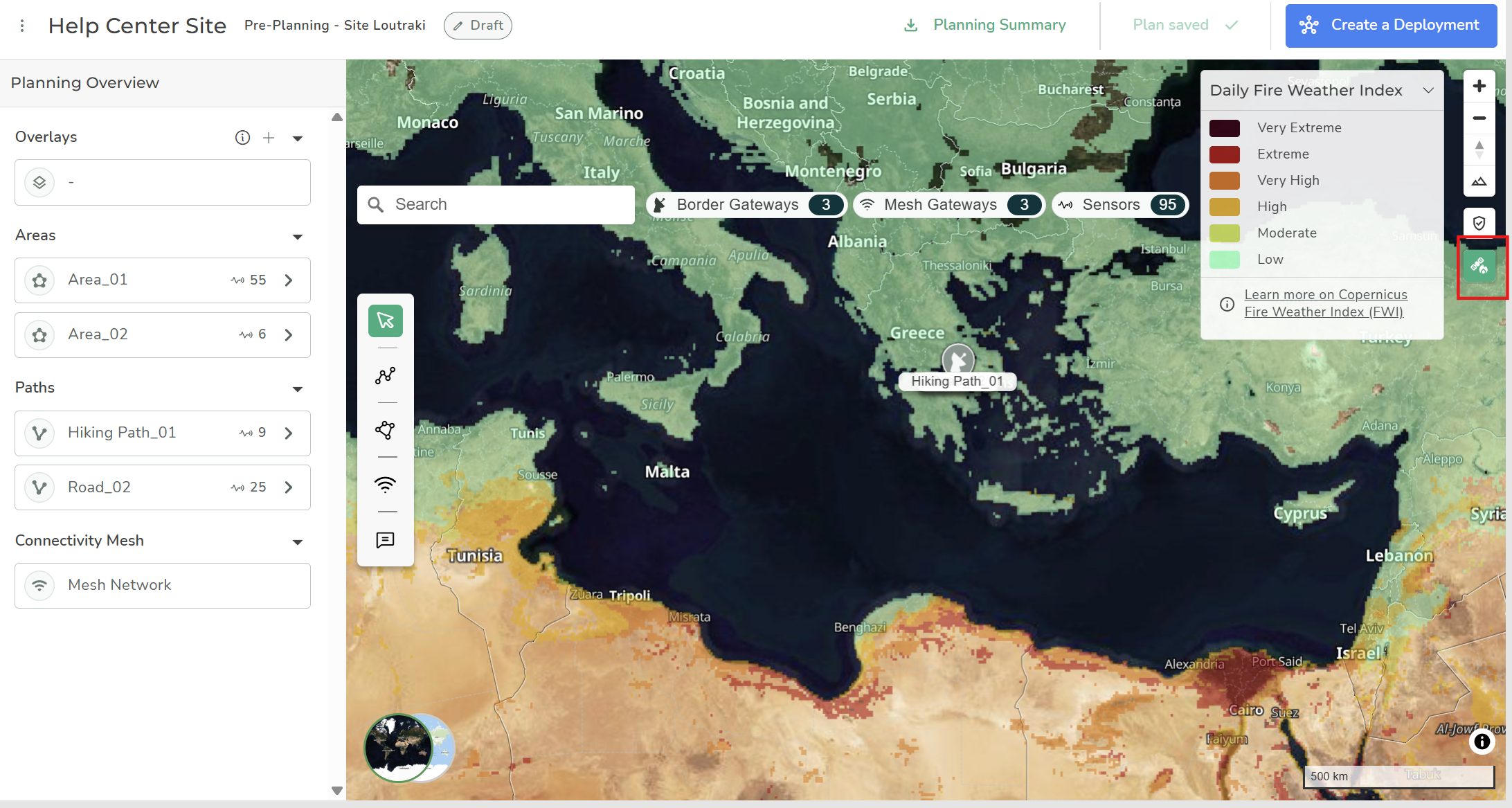Toggle Sensors filter chip
Viewport: 1512px width, 808px height.
point(1119,205)
